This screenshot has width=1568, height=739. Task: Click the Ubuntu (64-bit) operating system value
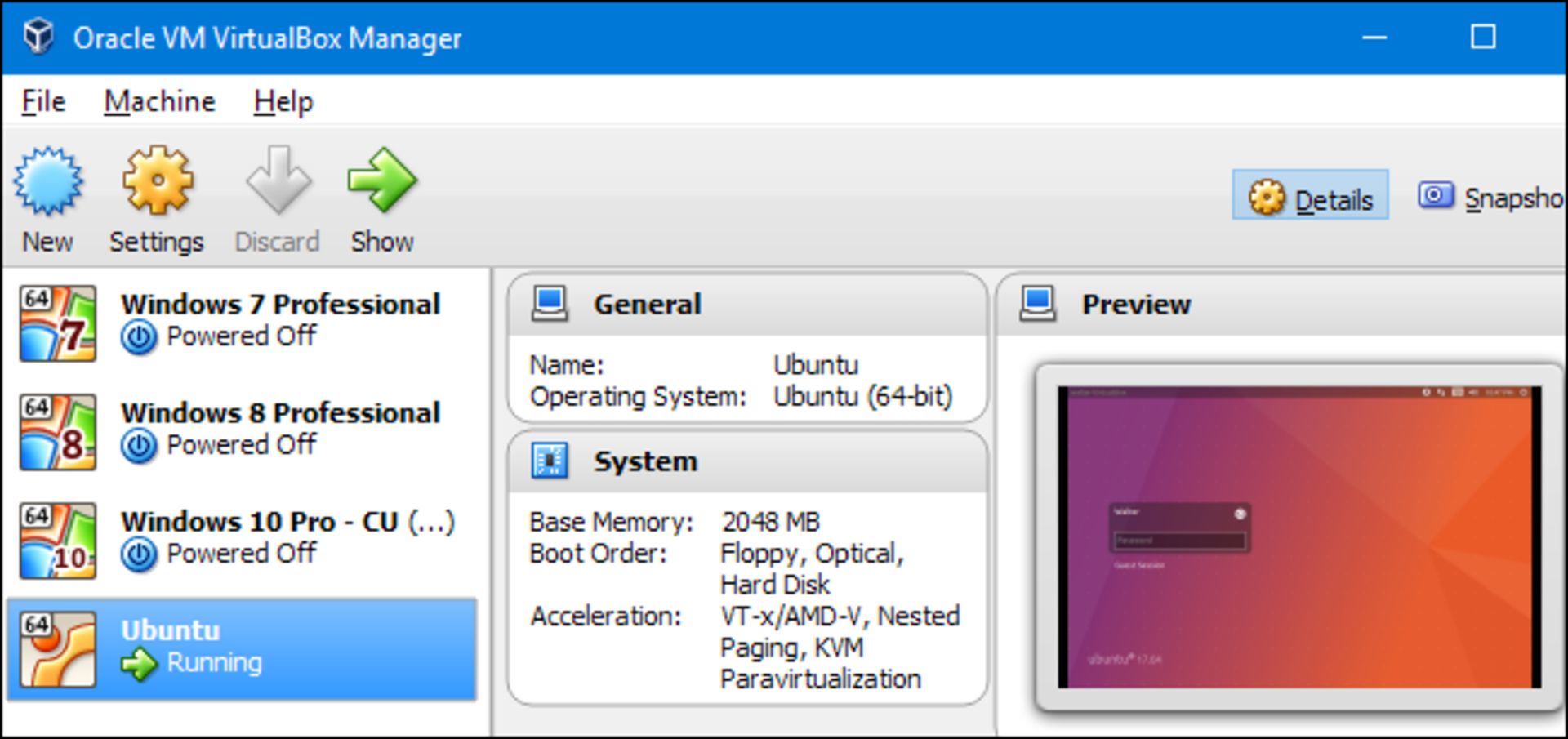point(863,397)
